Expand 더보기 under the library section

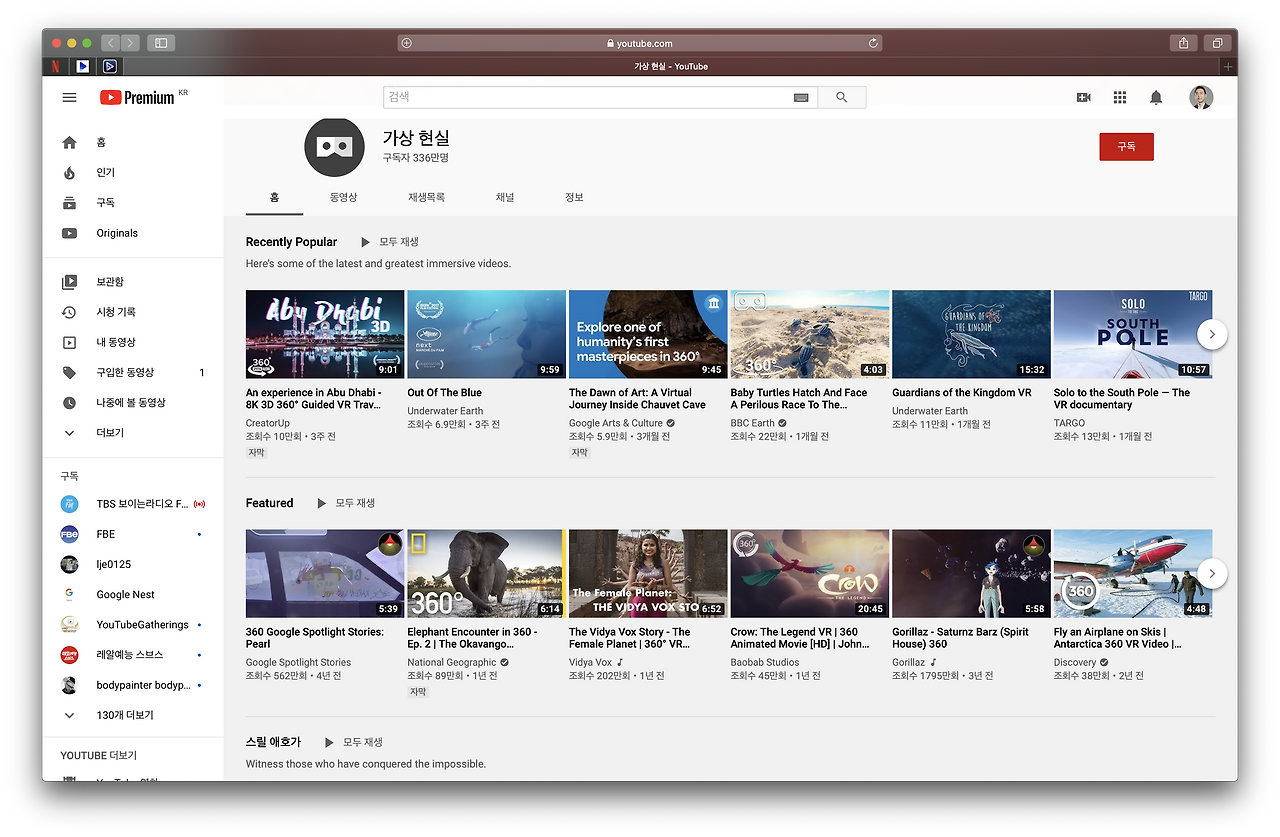point(133,433)
